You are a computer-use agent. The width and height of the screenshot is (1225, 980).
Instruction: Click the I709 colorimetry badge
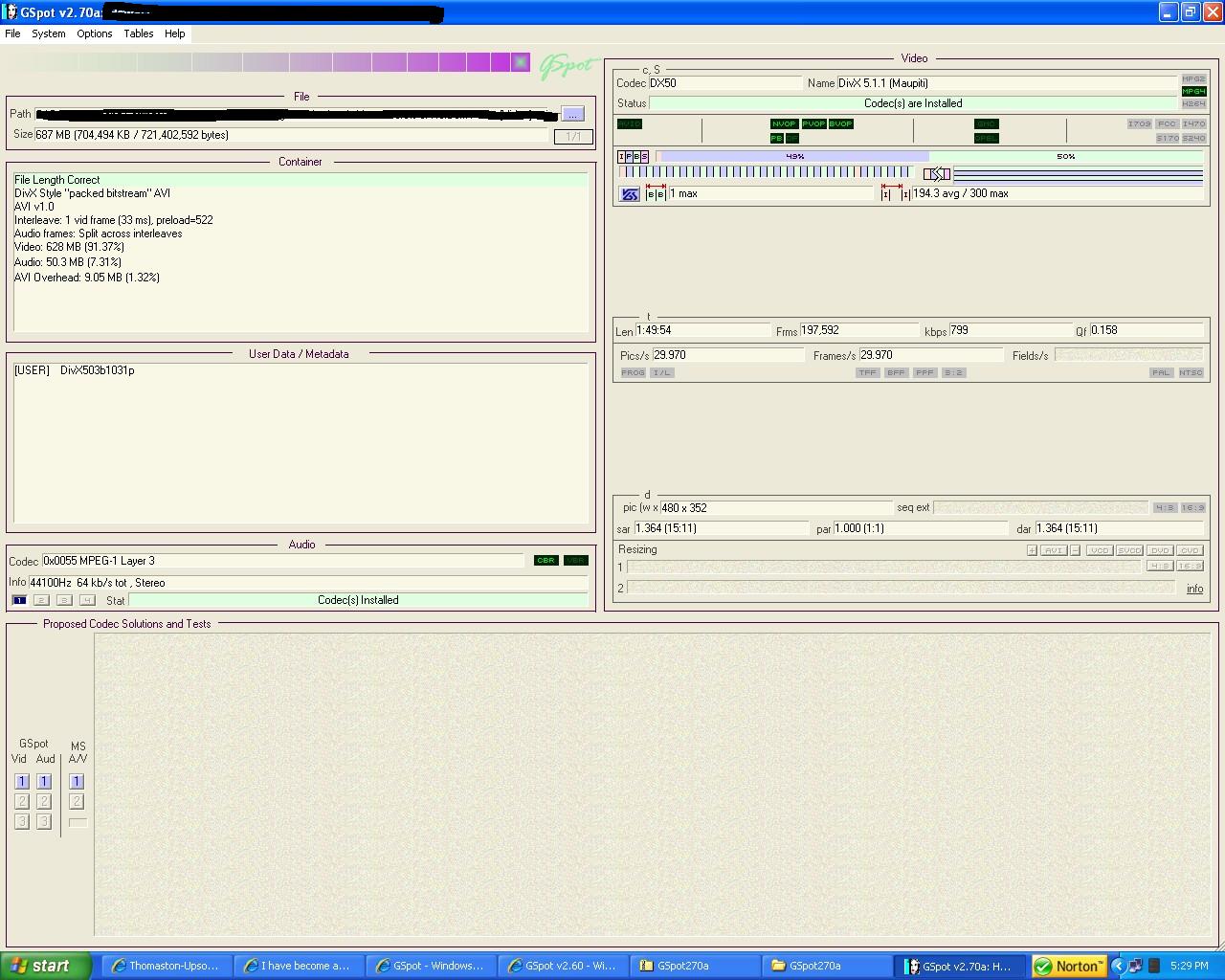(1139, 124)
